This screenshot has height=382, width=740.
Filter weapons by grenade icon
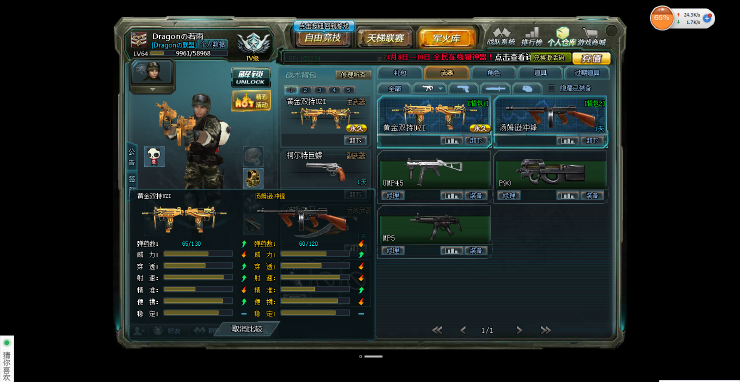[x=527, y=88]
